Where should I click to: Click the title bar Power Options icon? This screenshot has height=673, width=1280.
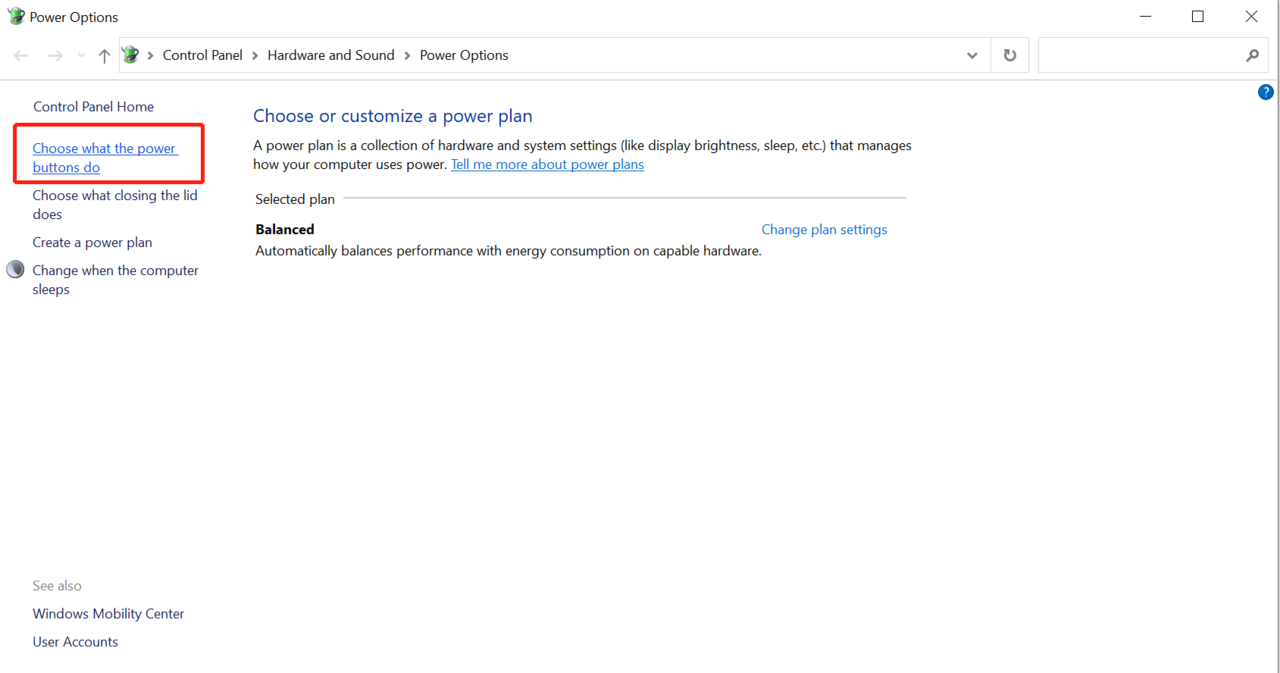15,17
